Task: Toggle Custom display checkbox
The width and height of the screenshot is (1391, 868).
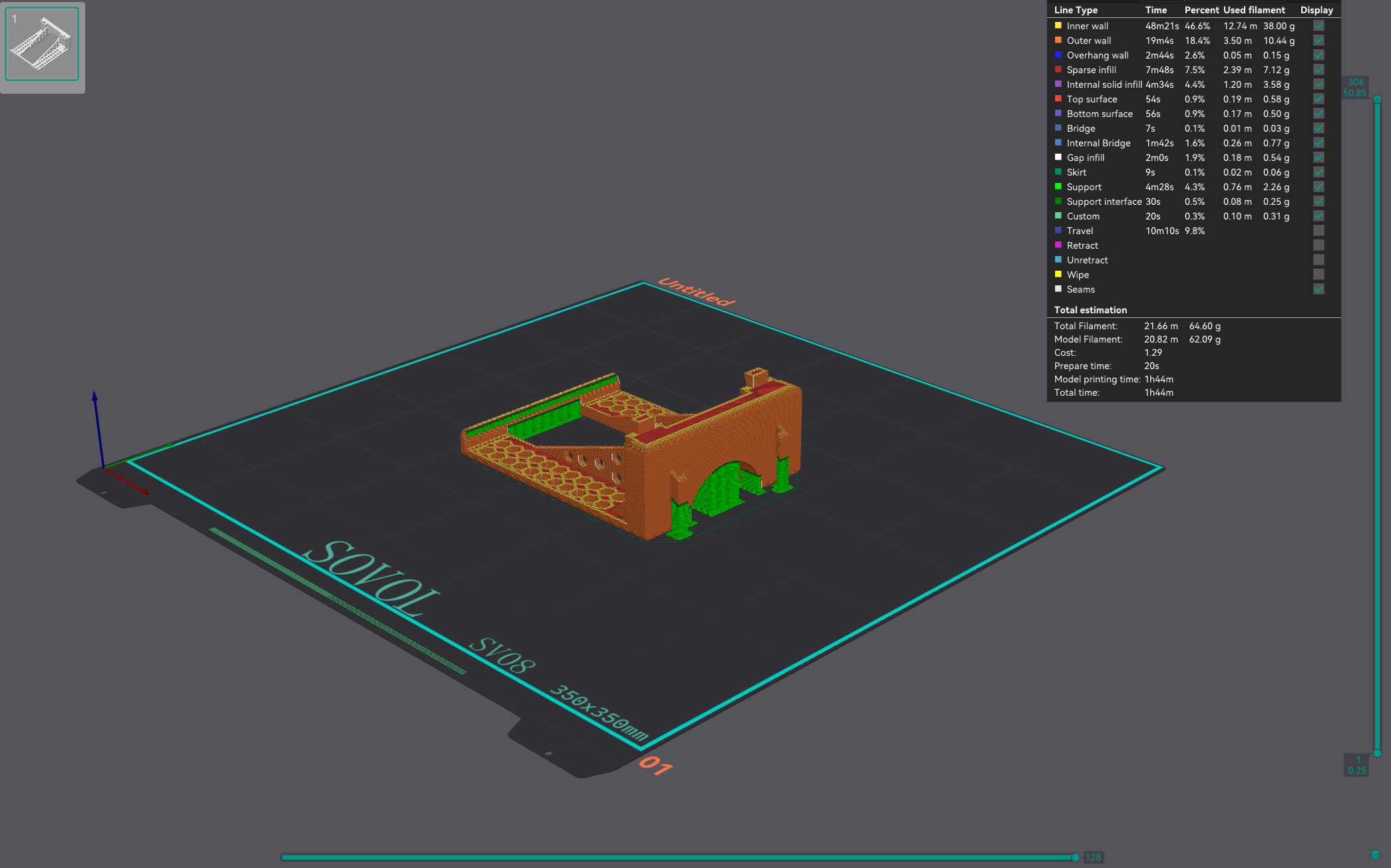Action: point(1318,216)
